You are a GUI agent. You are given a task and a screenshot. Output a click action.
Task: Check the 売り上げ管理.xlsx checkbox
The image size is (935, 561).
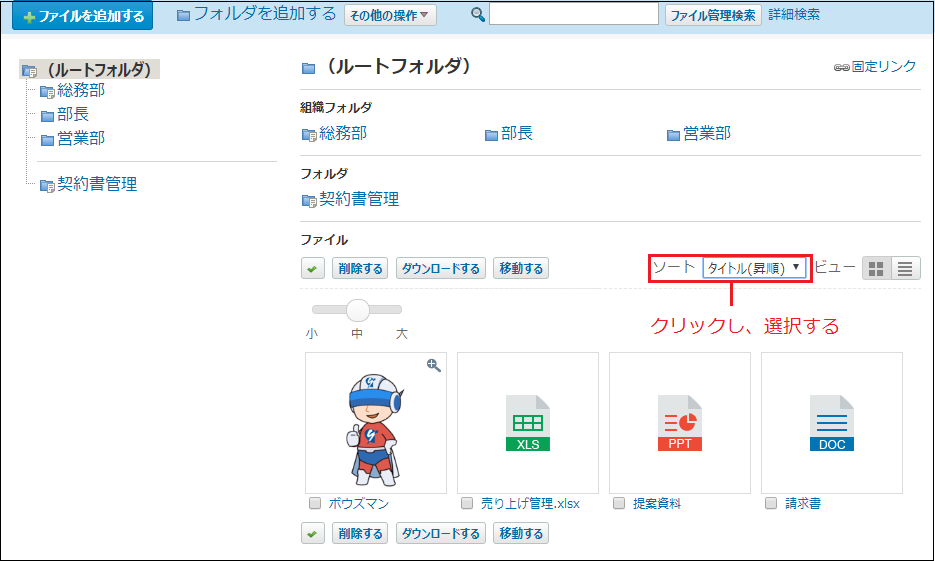tap(467, 503)
